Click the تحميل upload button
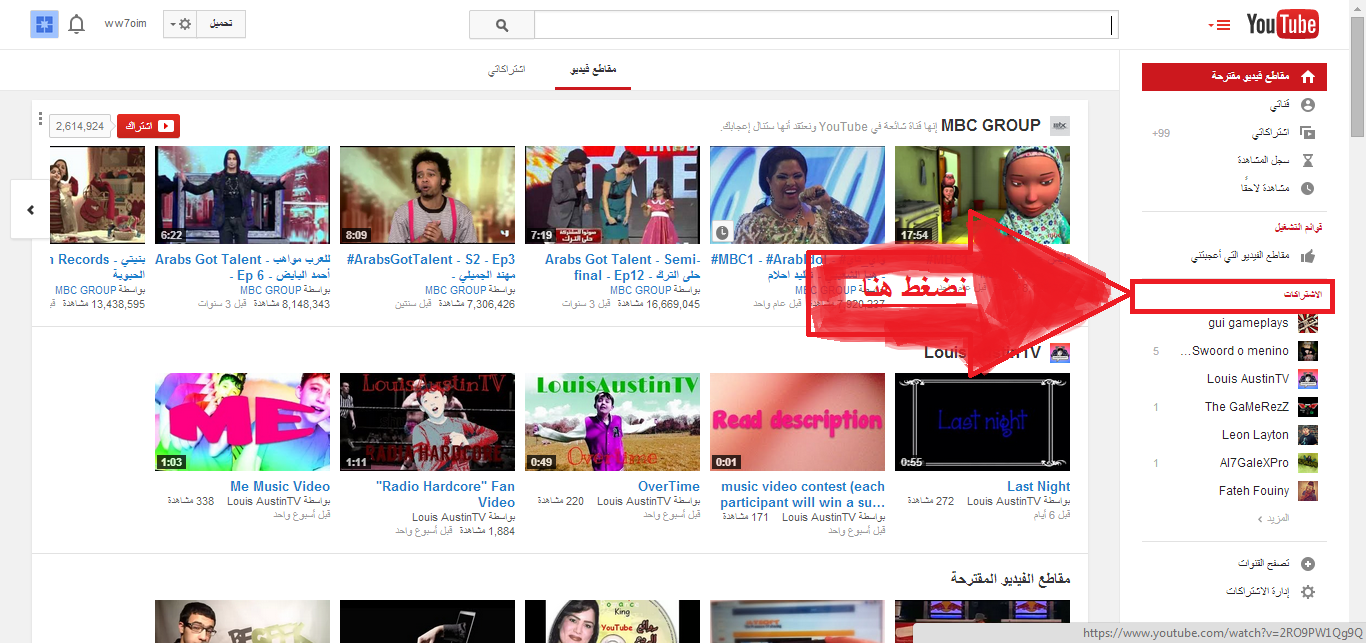The width and height of the screenshot is (1366, 643). 221,24
